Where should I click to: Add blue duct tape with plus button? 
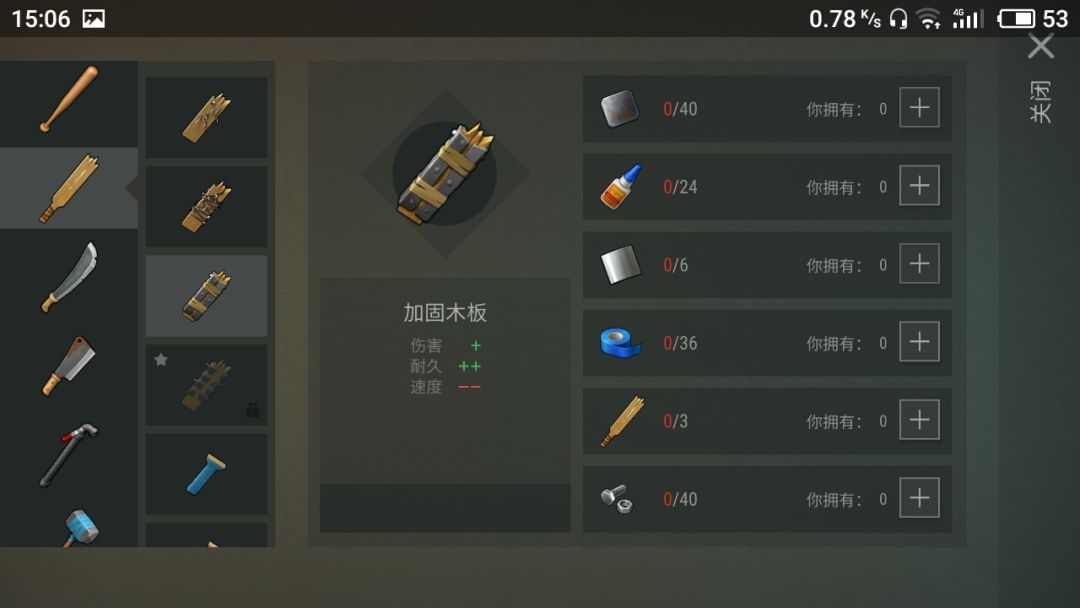click(x=920, y=342)
